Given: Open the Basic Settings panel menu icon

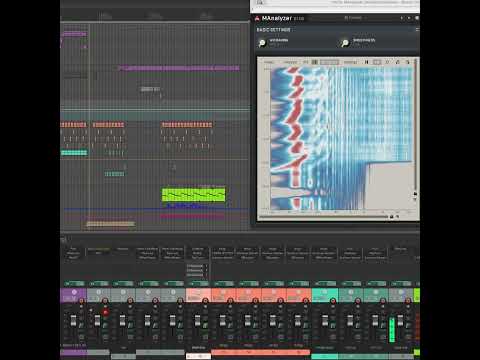Looking at the screenshot, I should point(417,30).
